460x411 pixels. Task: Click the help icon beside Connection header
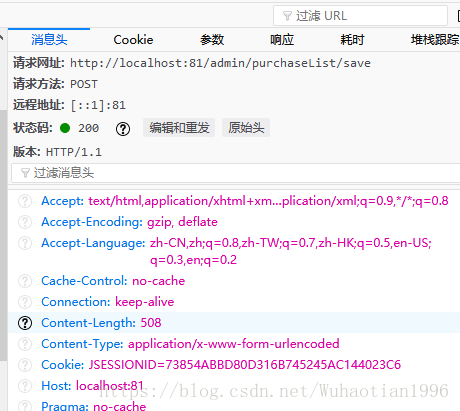(x=25, y=302)
